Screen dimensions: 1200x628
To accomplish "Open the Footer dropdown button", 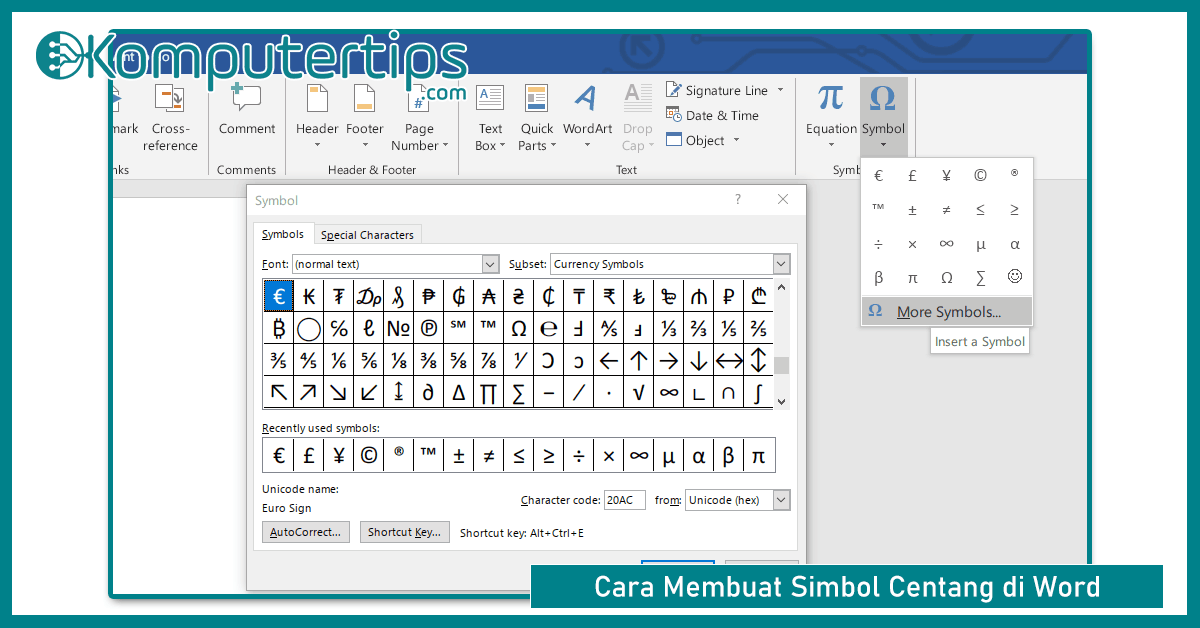I will tap(365, 118).
